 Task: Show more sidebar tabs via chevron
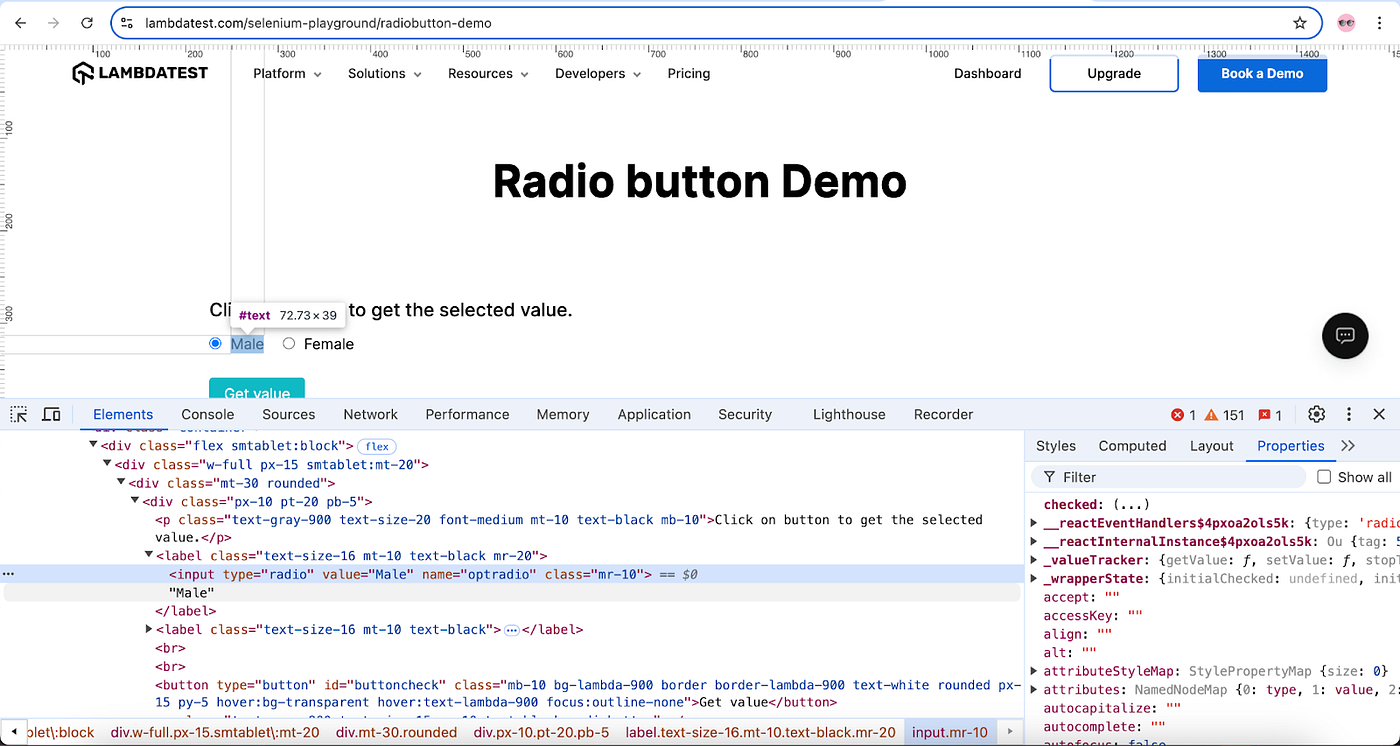[1348, 446]
